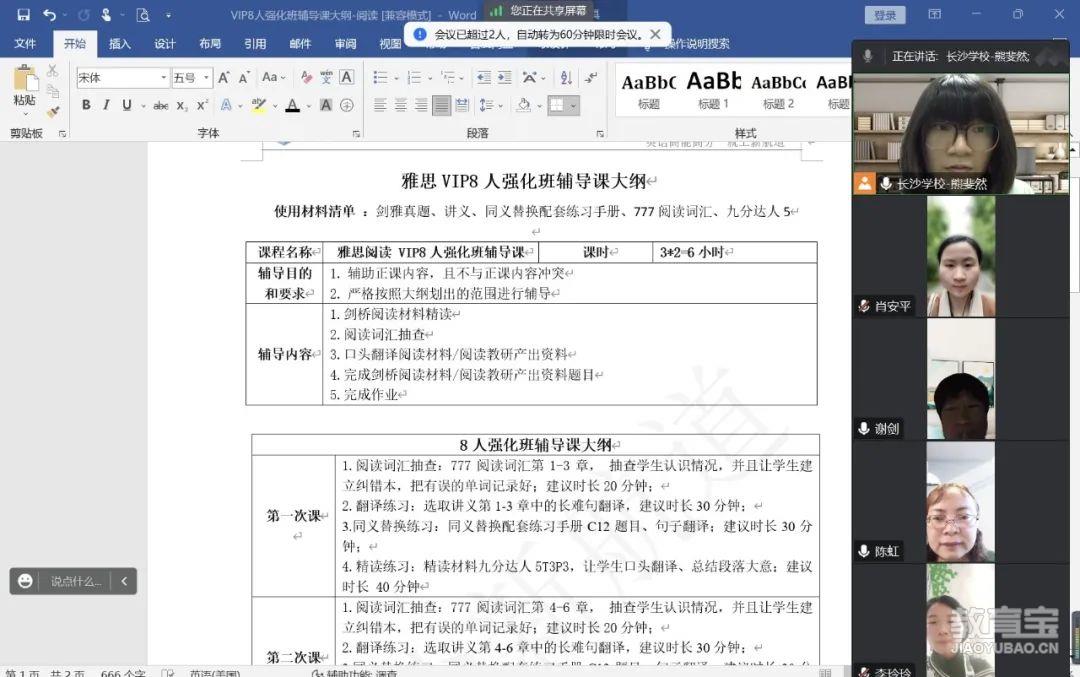Open the touch/mouse mode button in Quick Access

106,14
